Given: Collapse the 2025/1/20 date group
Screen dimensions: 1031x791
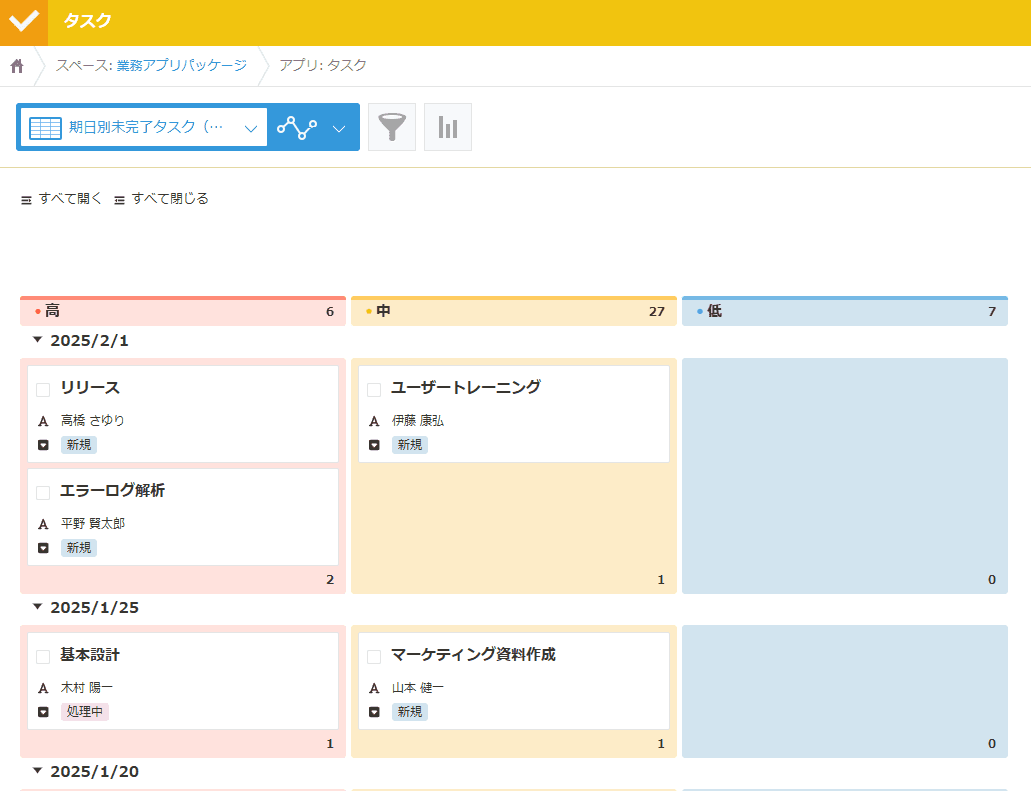Looking at the screenshot, I should click(x=37, y=771).
